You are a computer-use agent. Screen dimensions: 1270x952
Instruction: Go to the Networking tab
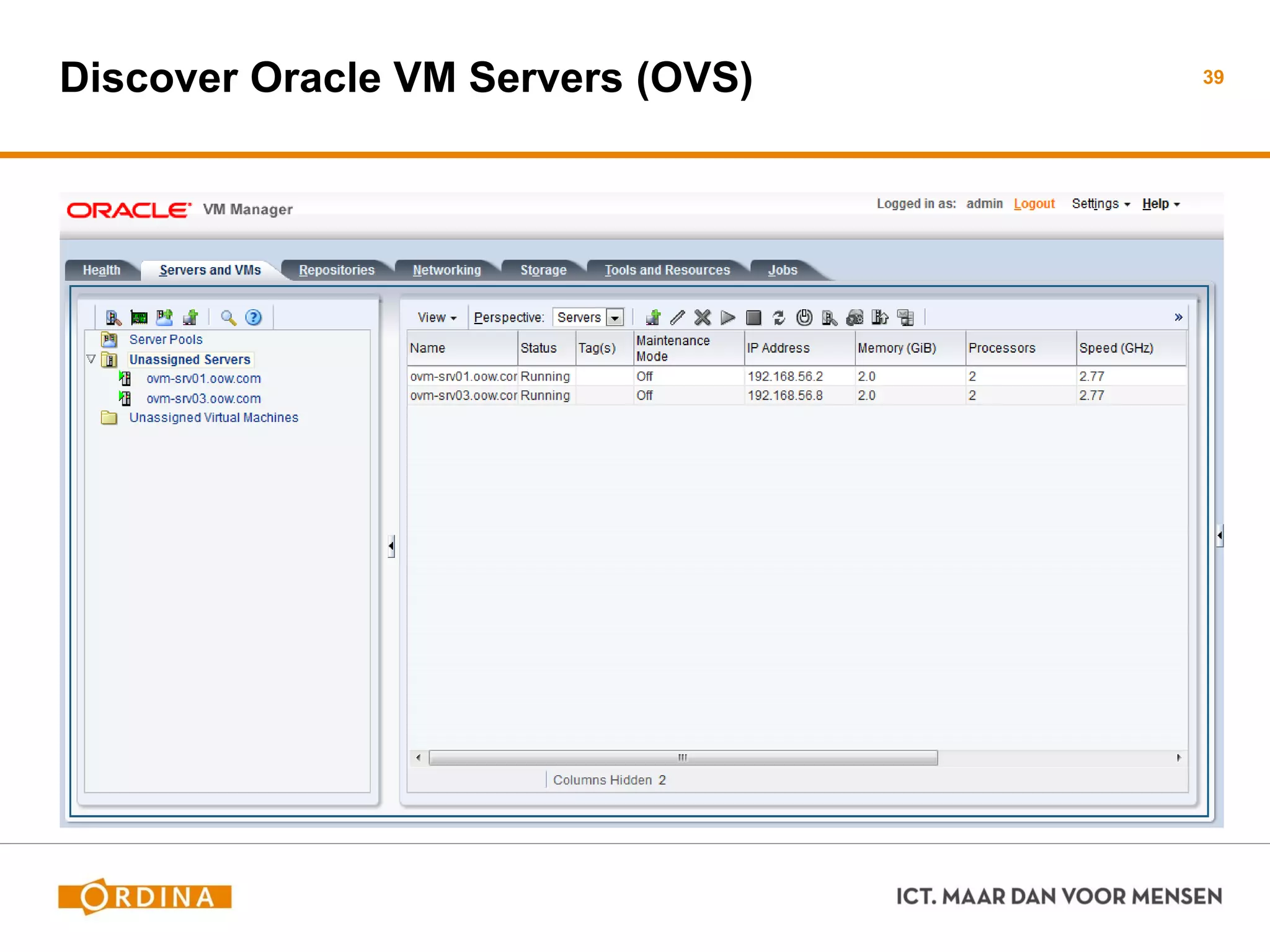click(x=447, y=270)
